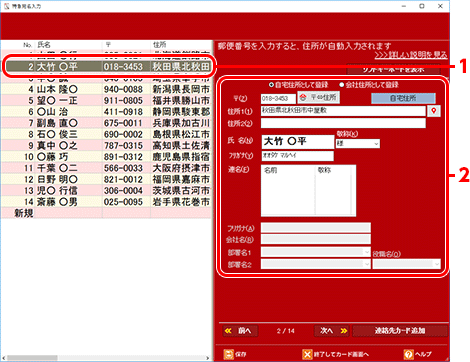Select 会社住所として登録 radio button
The image size is (470, 362).
pos(342,85)
